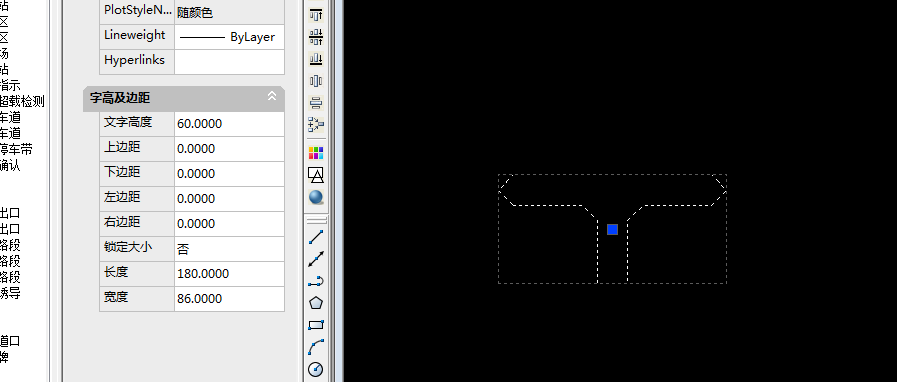This screenshot has height=382, width=897.
Task: Select the Rectangle tool
Action: click(316, 325)
